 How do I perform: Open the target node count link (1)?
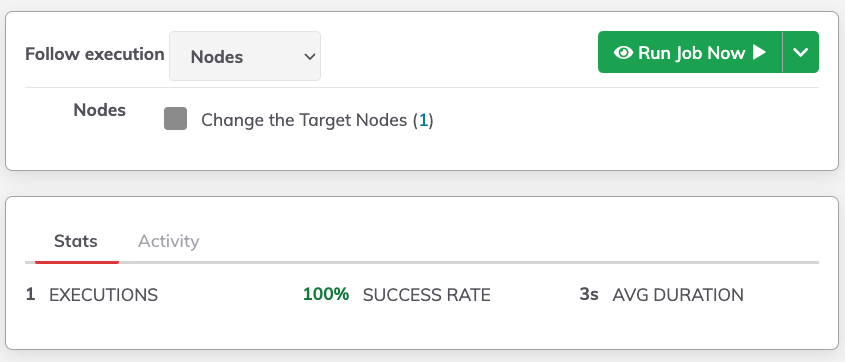tap(424, 120)
